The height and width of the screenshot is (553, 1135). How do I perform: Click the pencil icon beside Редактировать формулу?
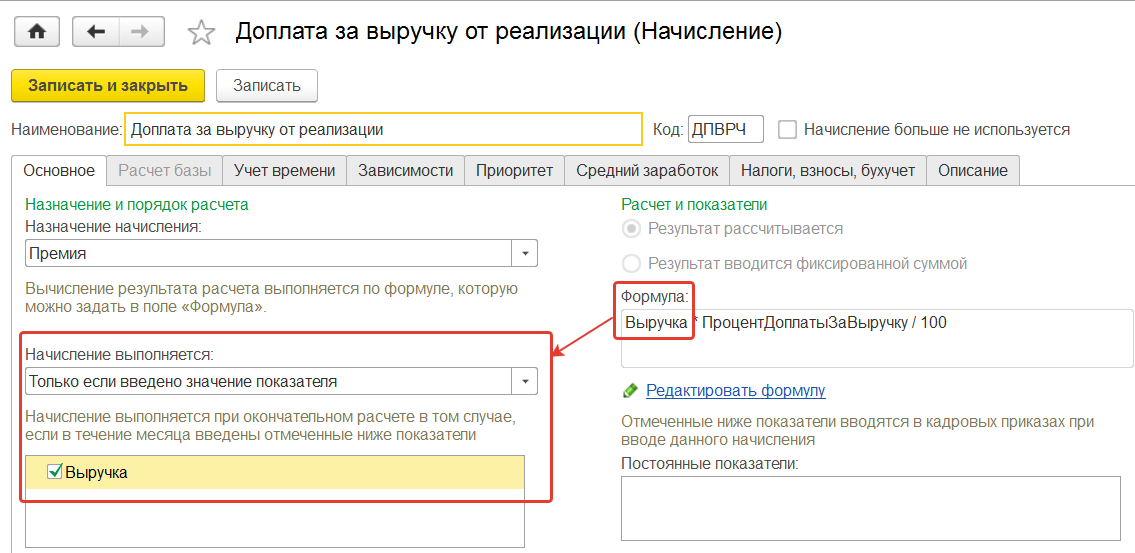[630, 390]
